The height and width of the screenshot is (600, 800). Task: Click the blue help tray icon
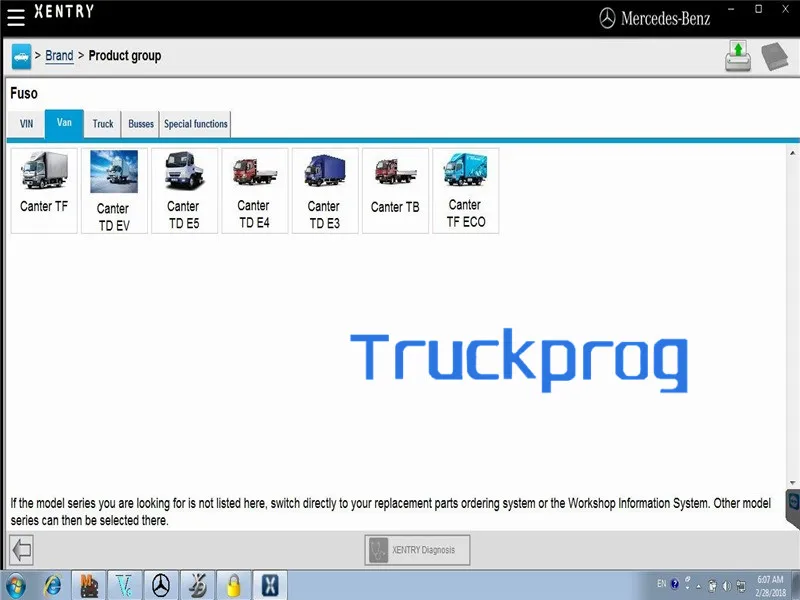tap(674, 584)
